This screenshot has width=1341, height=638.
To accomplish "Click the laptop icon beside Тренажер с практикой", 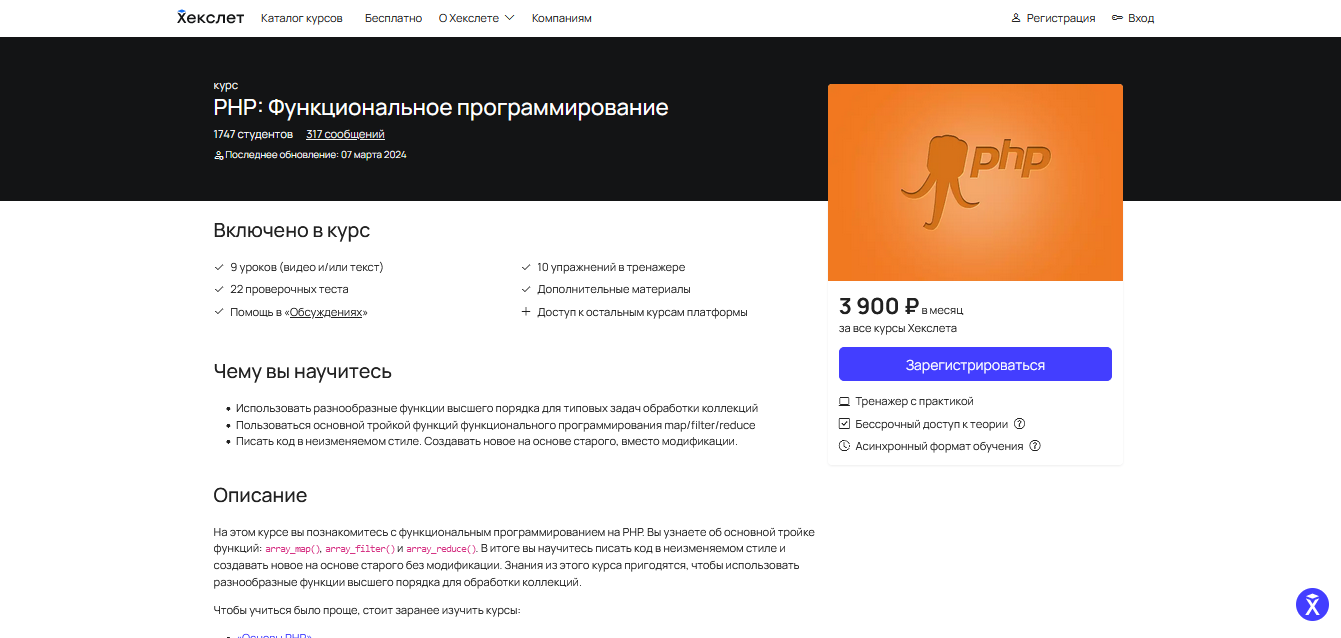I will pos(844,401).
